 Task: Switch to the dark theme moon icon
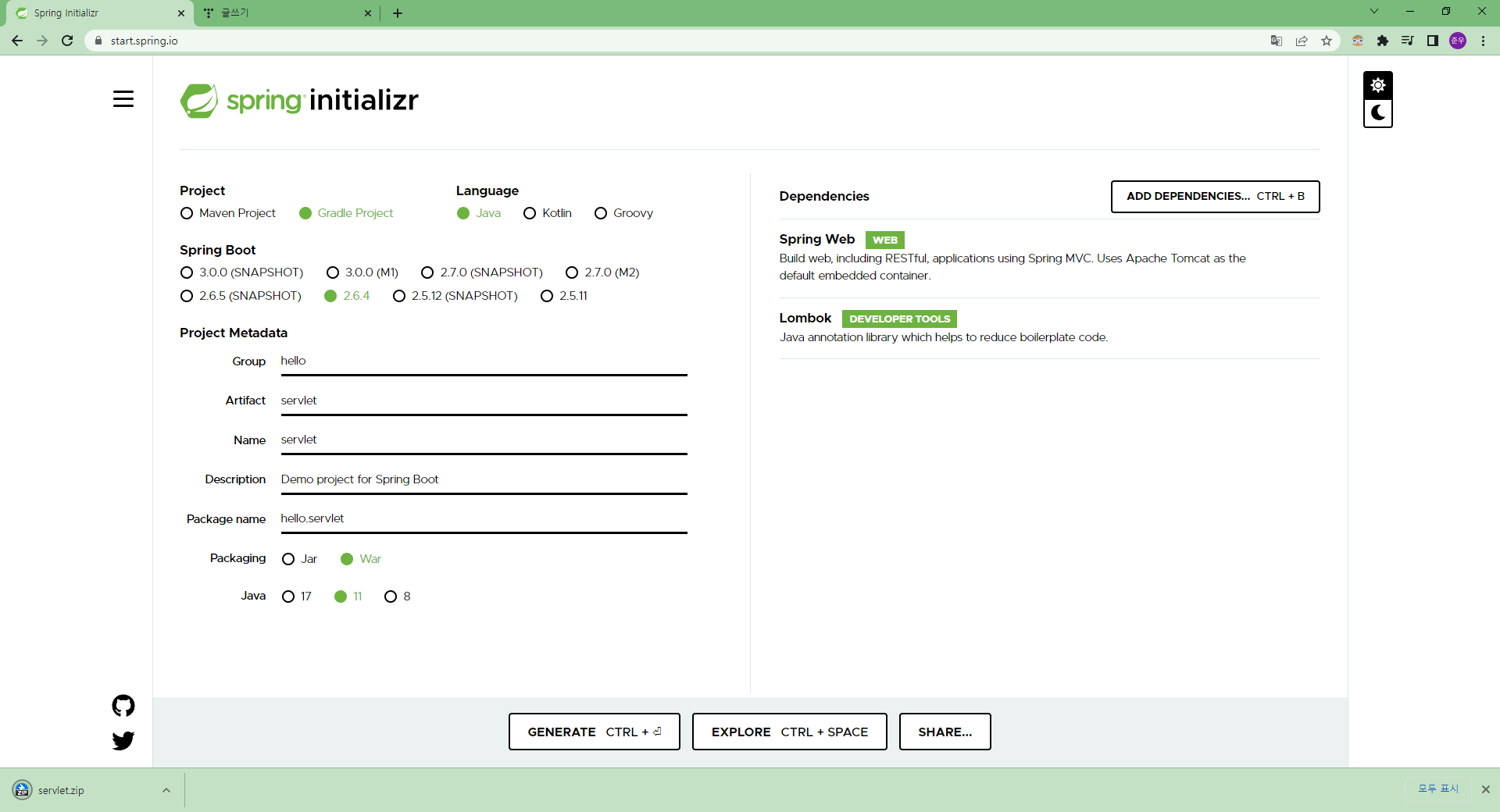point(1378,113)
